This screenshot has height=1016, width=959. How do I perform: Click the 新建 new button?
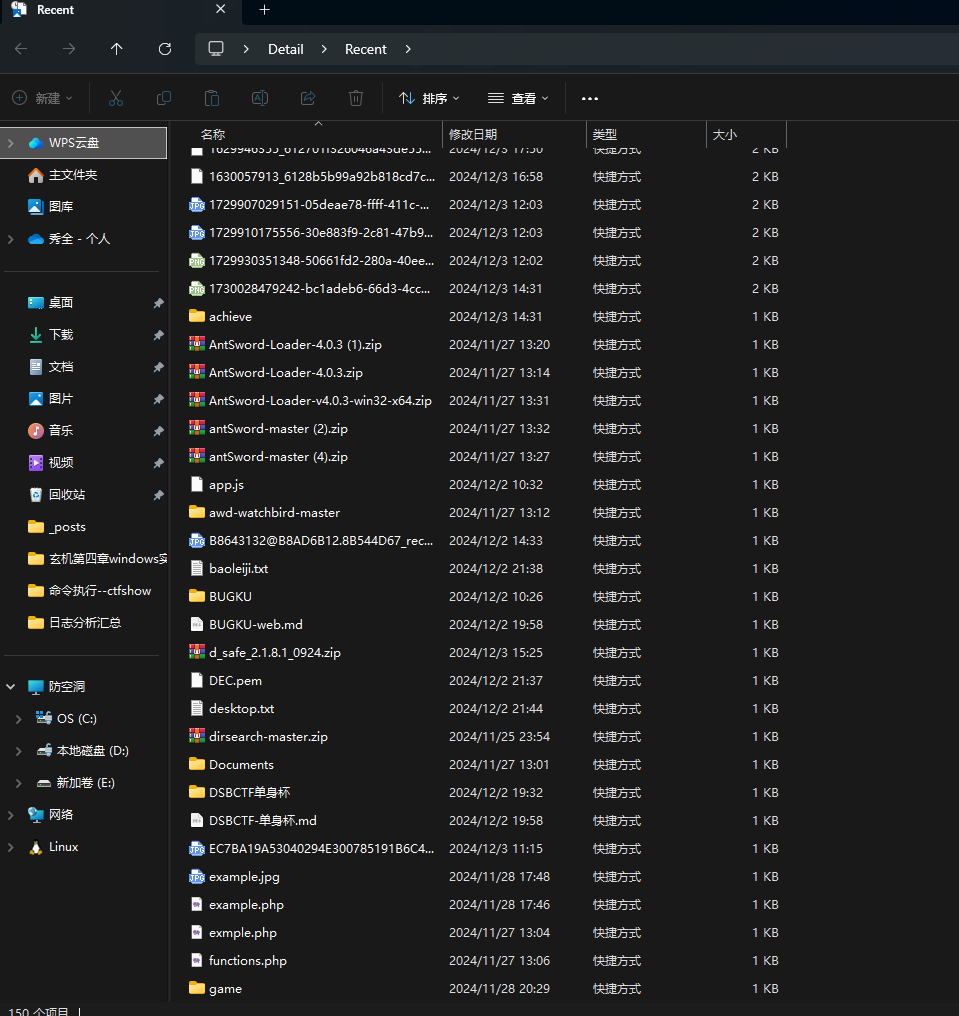(x=42, y=98)
